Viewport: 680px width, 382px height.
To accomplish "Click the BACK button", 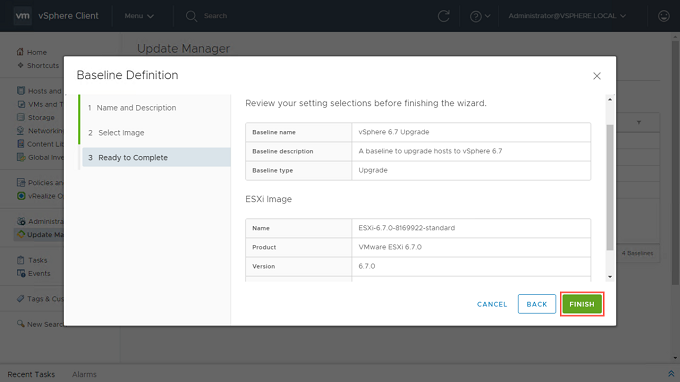I will pyautogui.click(x=536, y=304).
